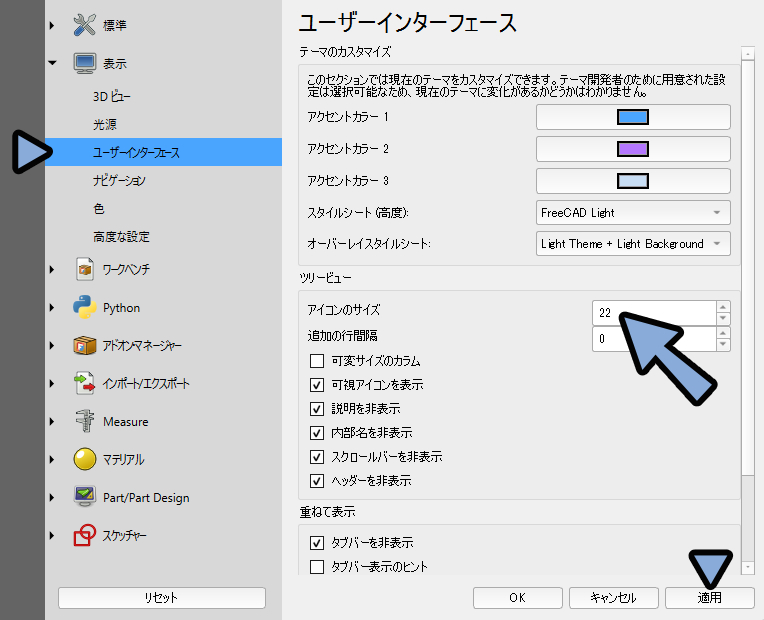The image size is (764, 620).
Task: Click the スケッチャー red shapes icon
Action: [x=85, y=535]
